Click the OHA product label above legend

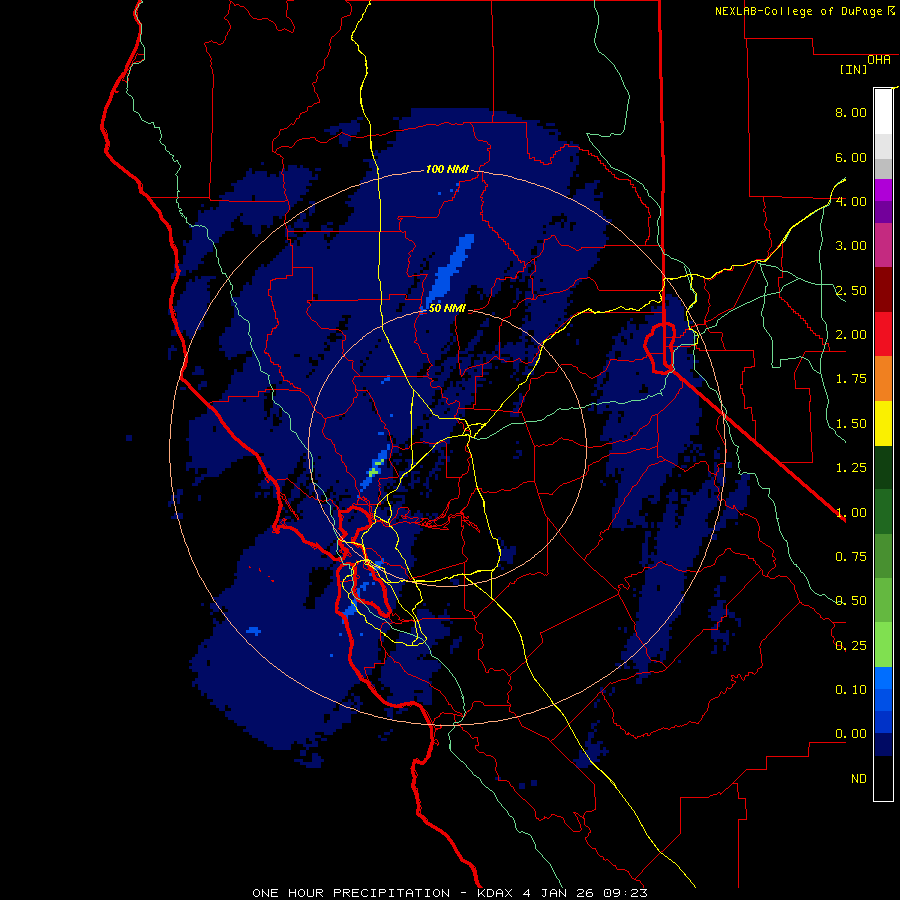pyautogui.click(x=879, y=60)
